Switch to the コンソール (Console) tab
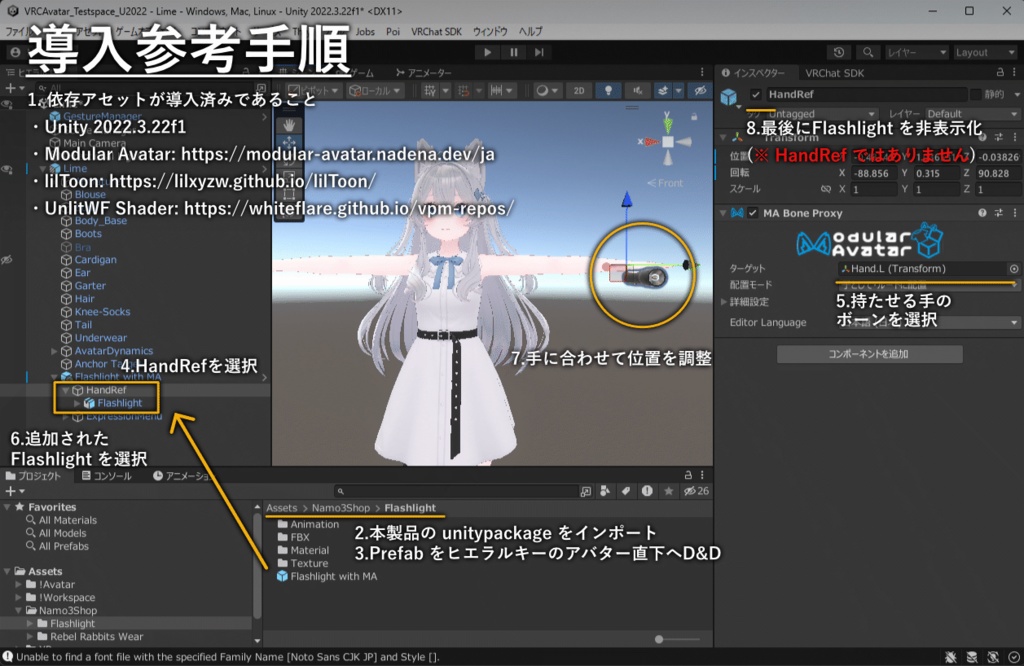Image resolution: width=1024 pixels, height=666 pixels. 105,477
